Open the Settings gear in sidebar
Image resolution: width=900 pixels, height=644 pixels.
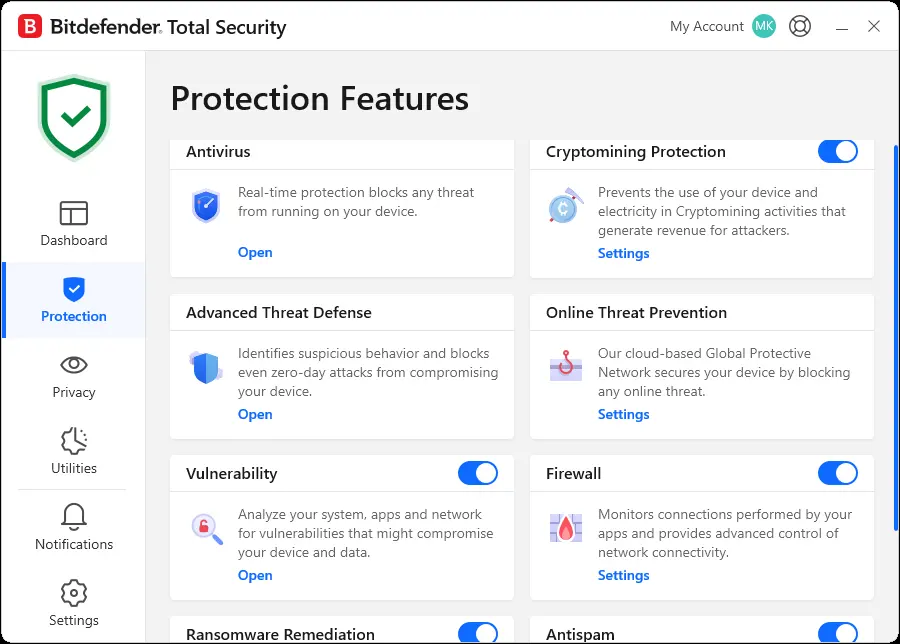point(73,593)
